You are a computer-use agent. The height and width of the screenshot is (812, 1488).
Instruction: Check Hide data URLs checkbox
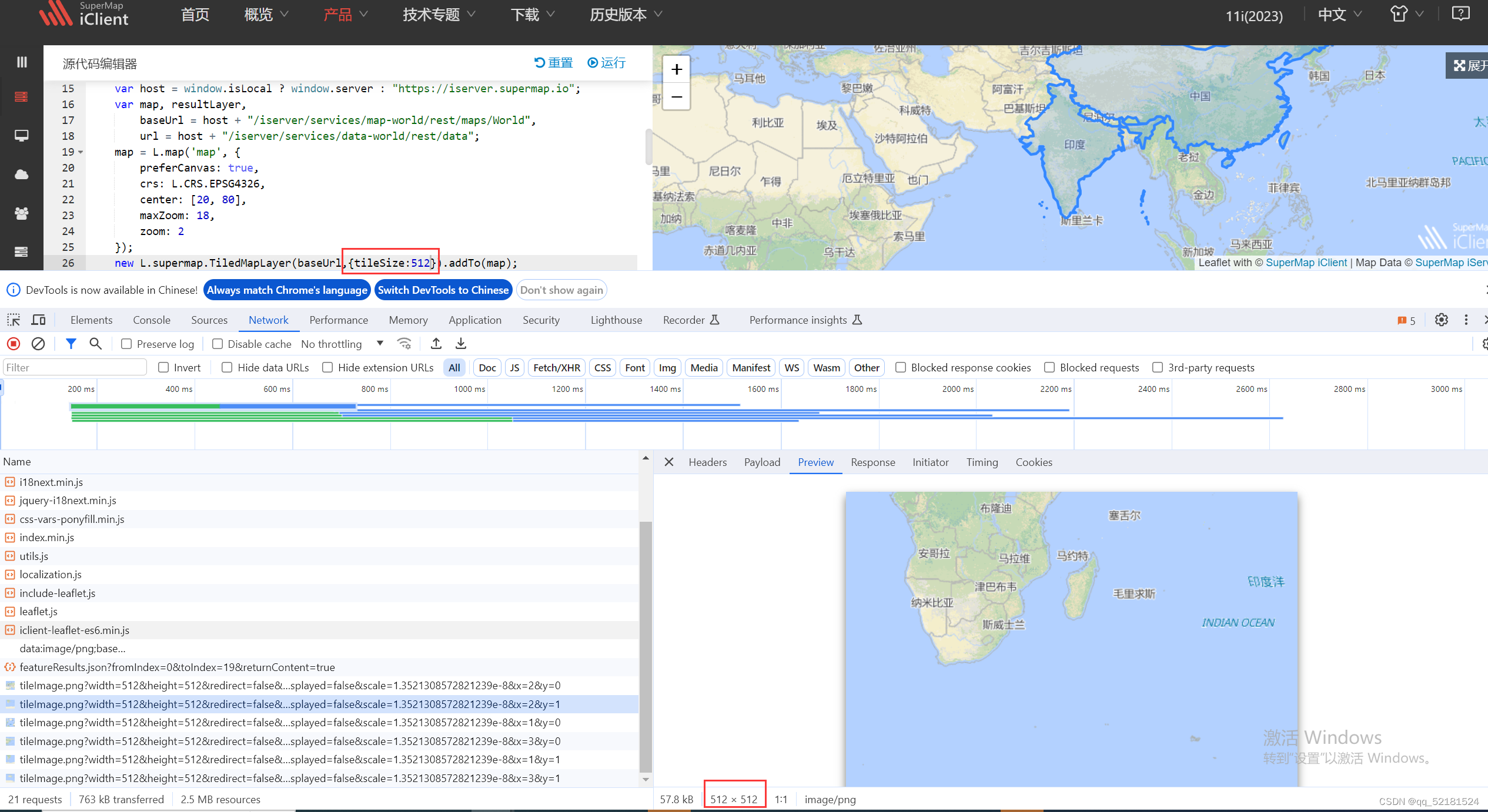click(227, 367)
